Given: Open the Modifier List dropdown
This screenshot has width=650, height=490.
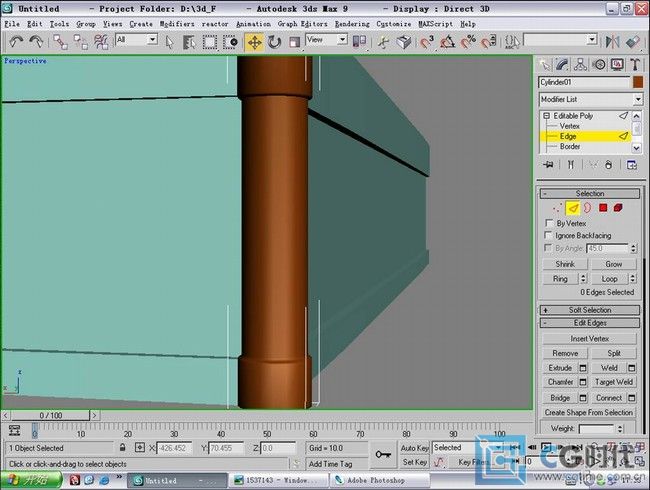Looking at the screenshot, I should (x=638, y=99).
